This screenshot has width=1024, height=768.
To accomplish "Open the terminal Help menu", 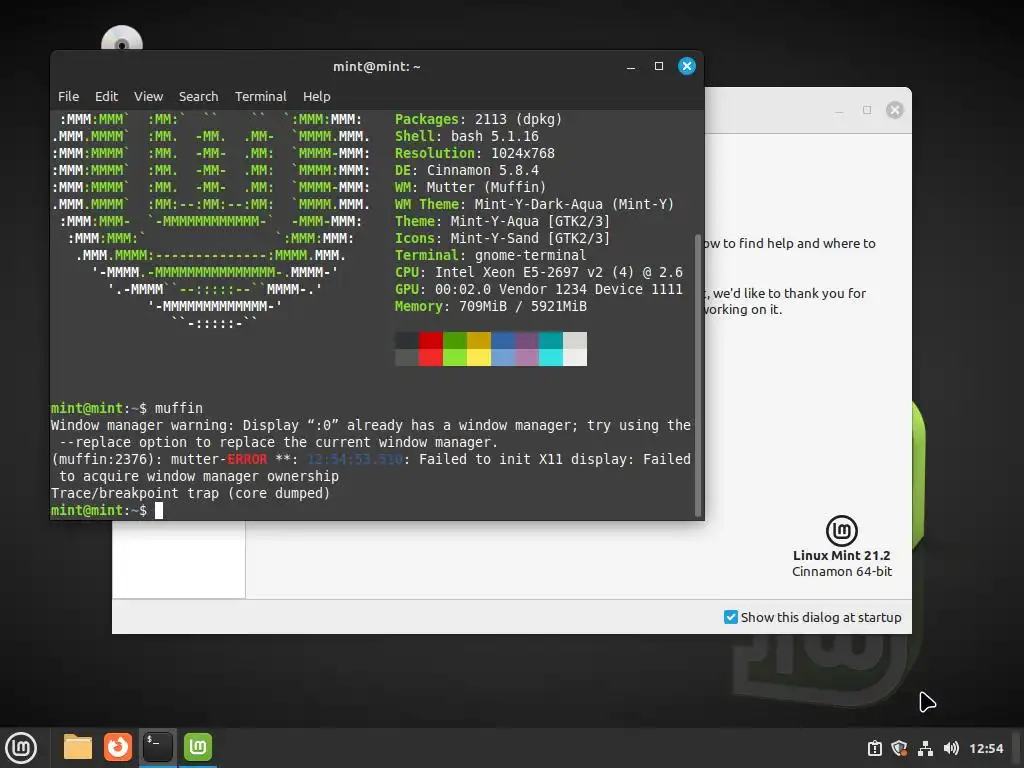I will [317, 97].
